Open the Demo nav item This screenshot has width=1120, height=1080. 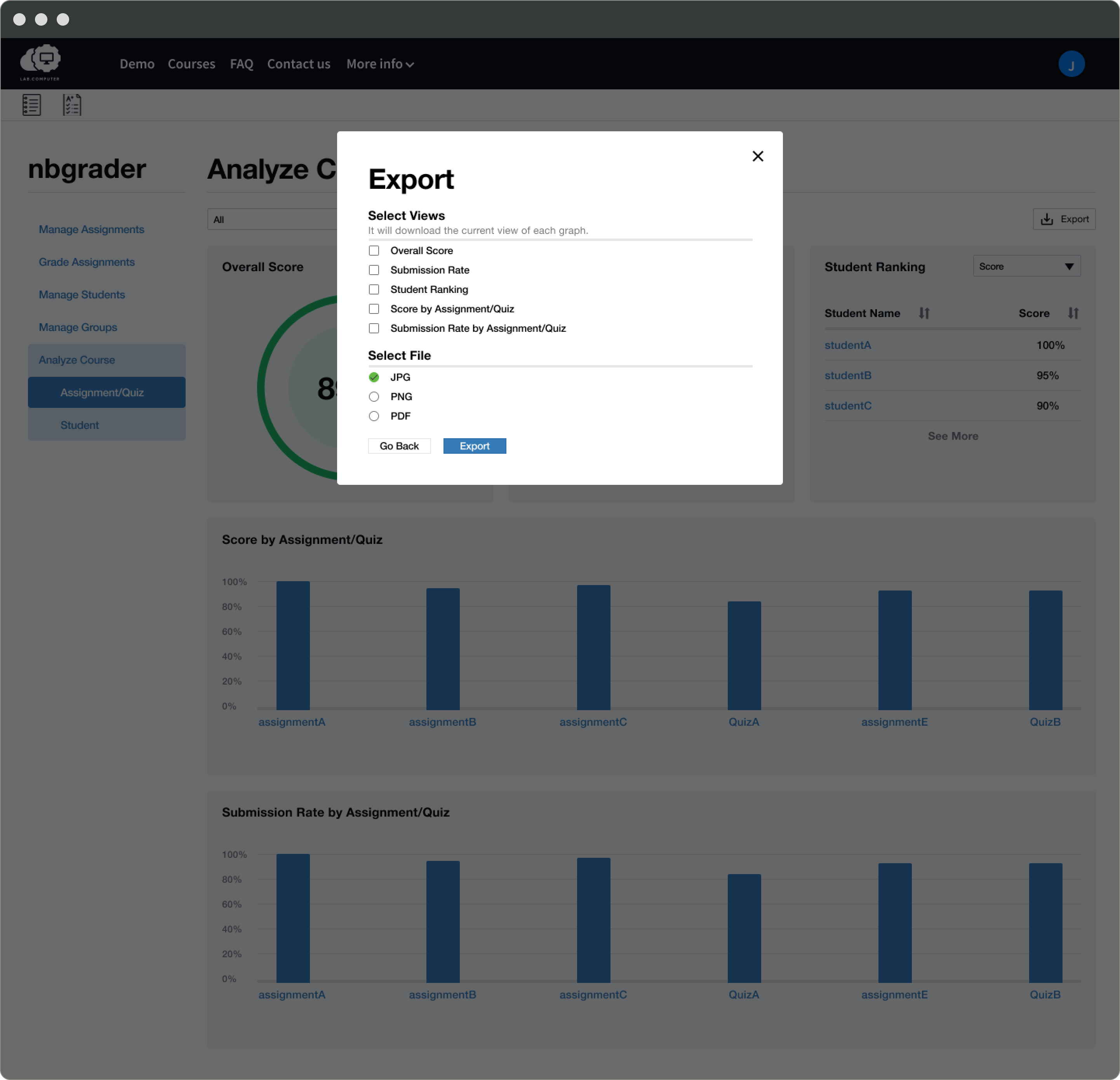(137, 64)
